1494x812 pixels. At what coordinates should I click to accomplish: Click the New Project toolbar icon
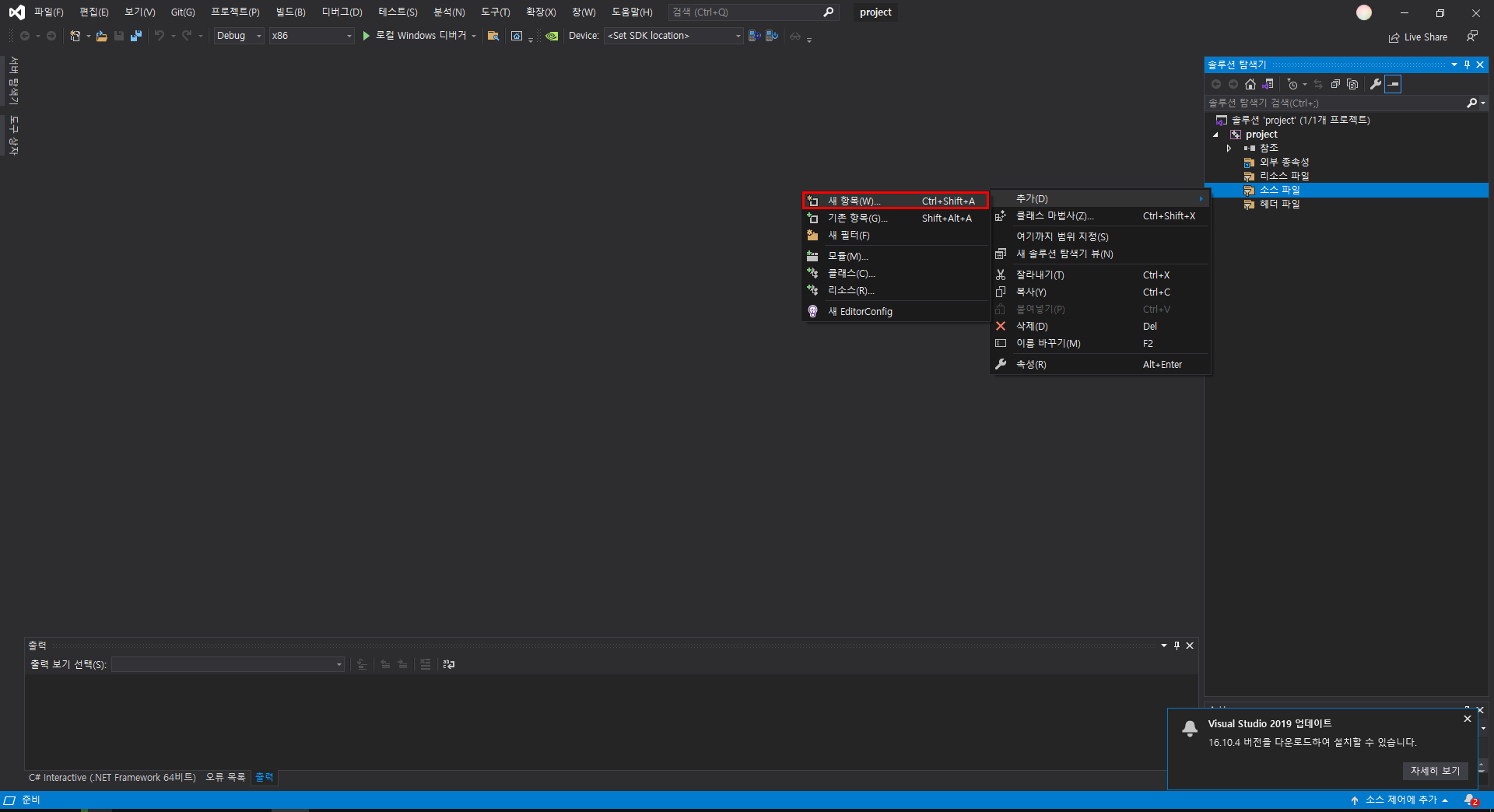point(75,36)
